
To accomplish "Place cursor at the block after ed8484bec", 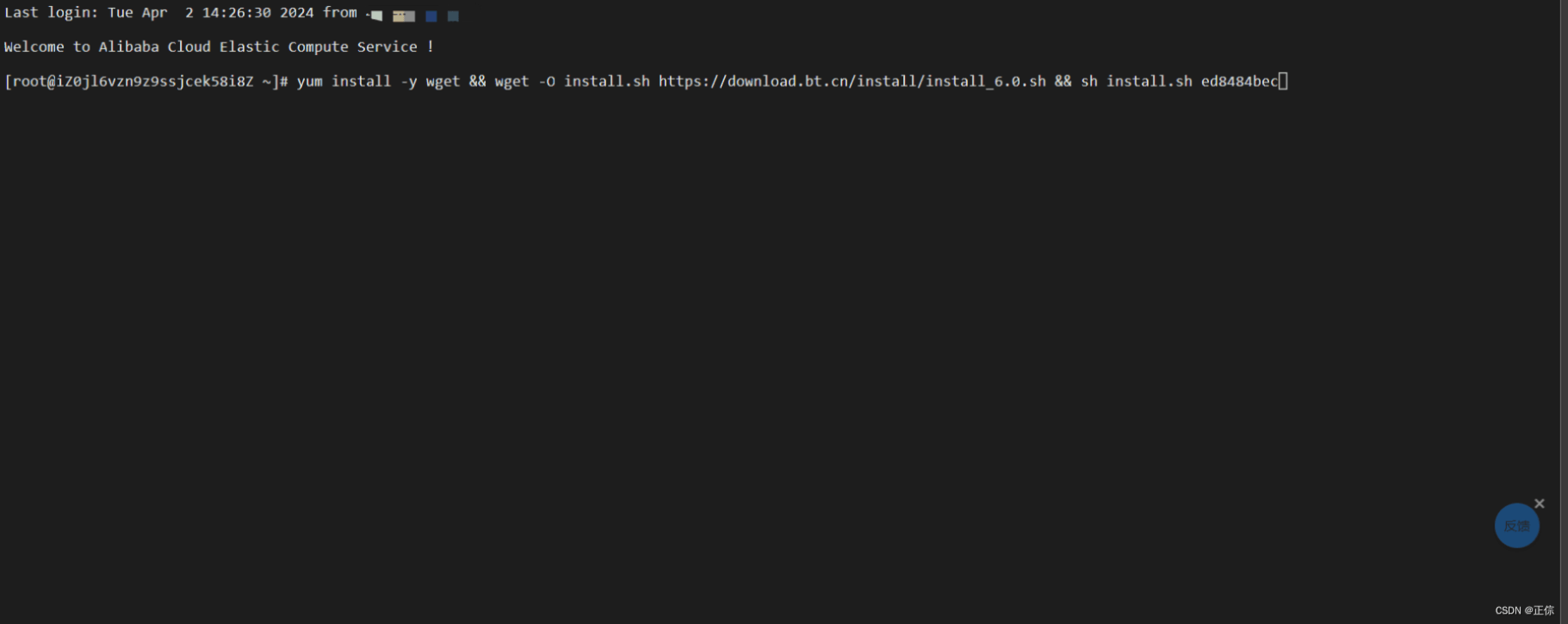I will [x=1283, y=81].
